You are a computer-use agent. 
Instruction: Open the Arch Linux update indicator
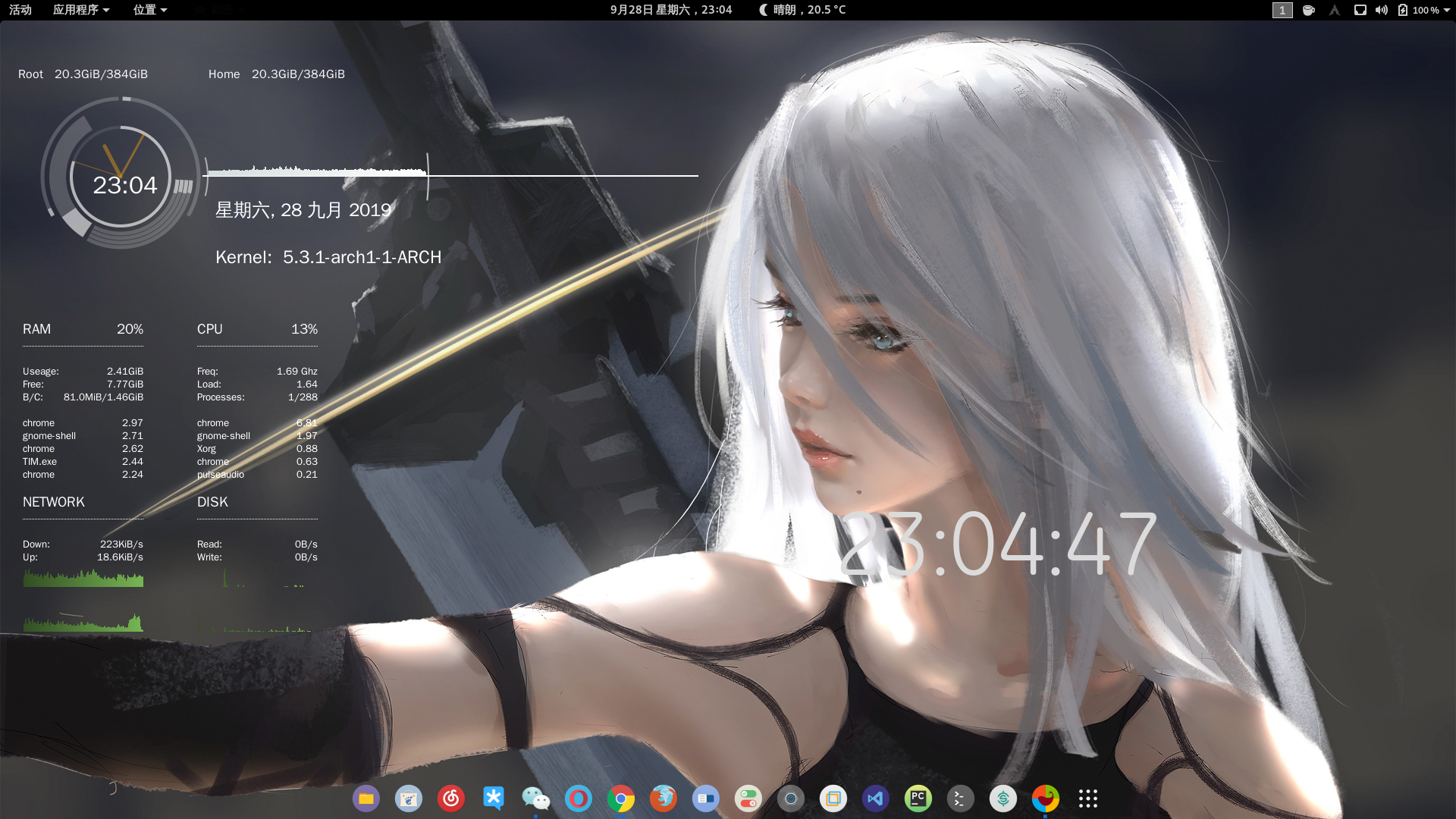pyautogui.click(x=1335, y=10)
